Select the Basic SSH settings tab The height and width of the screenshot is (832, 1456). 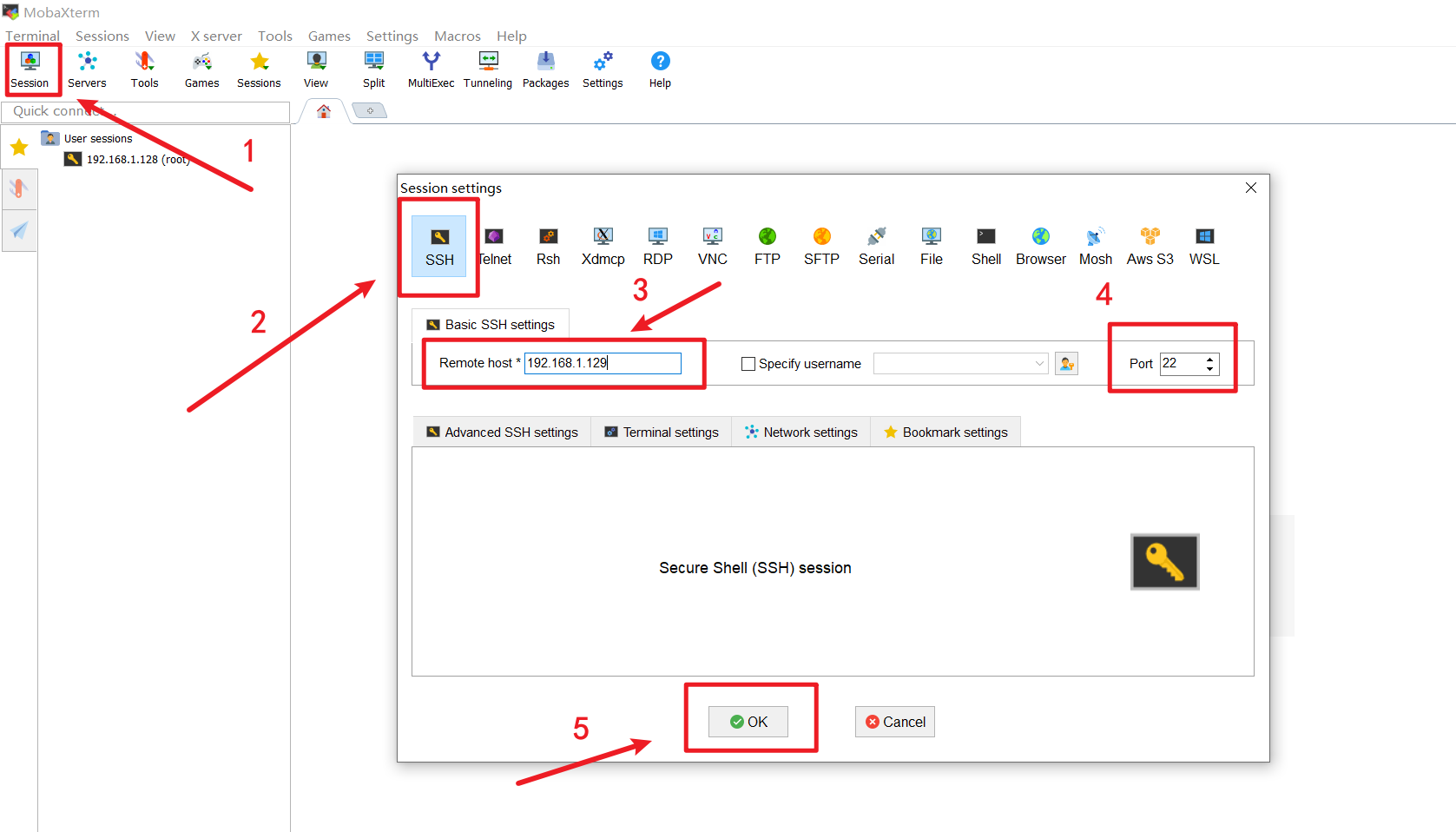coord(491,325)
